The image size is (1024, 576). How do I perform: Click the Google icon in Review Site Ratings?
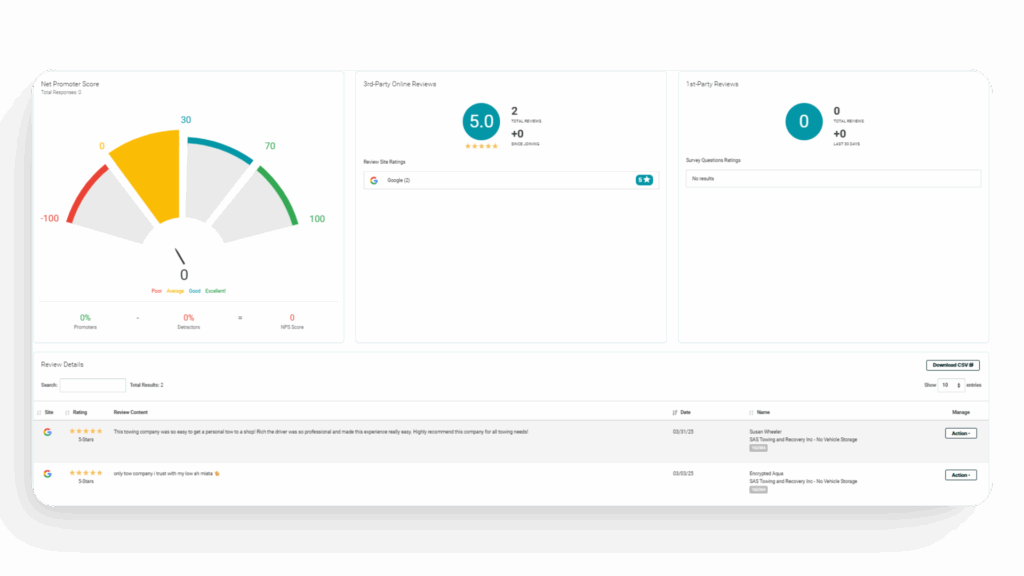coord(373,180)
